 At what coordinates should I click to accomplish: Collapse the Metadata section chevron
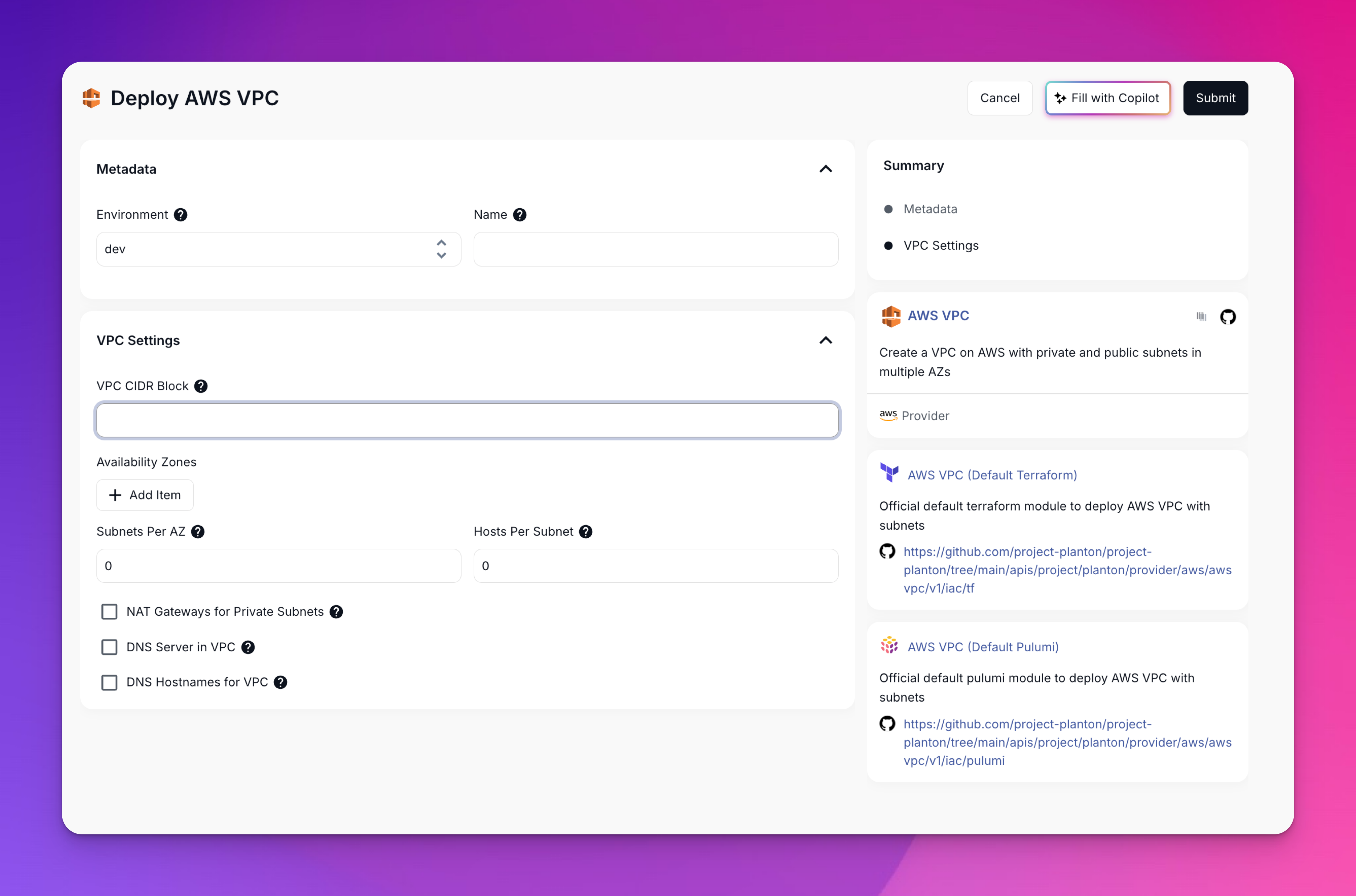click(826, 169)
